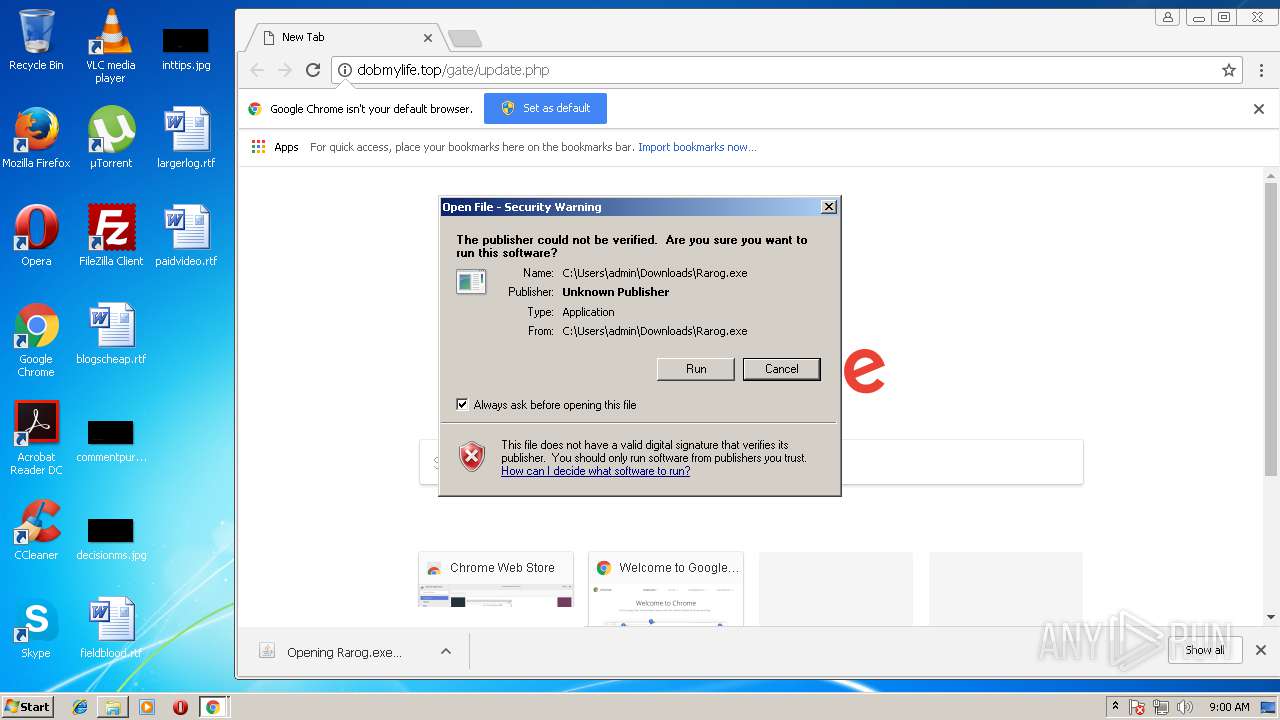Click Chrome's forward arrow
1280x720 pixels.
[x=285, y=70]
